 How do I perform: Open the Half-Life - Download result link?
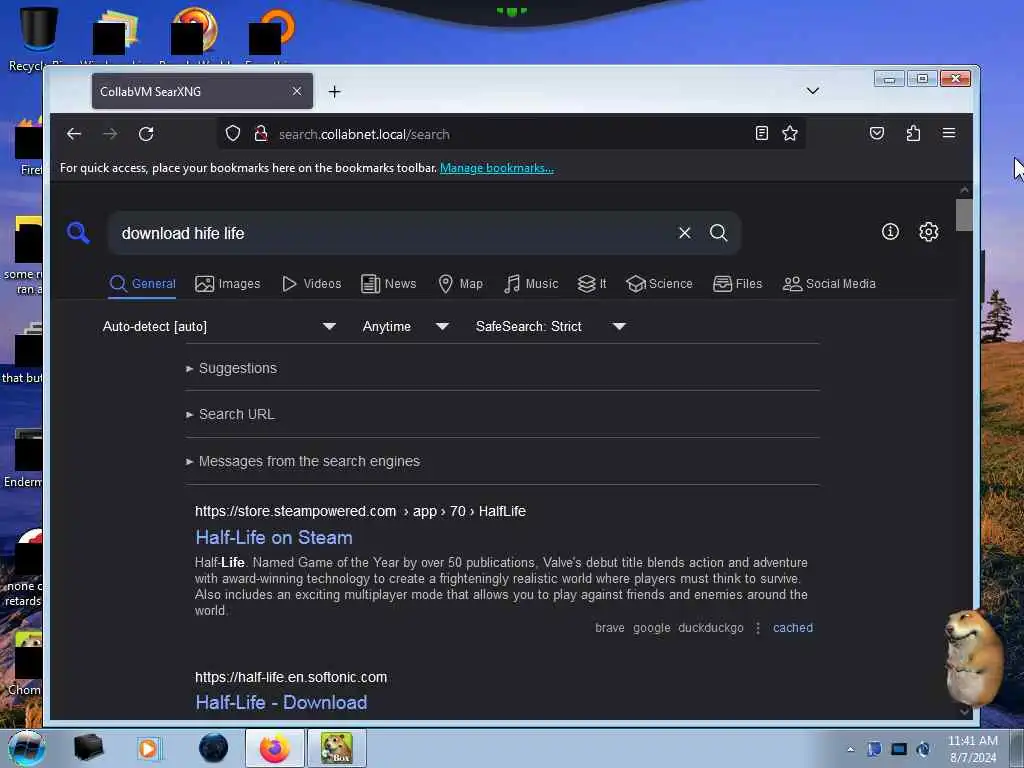281,703
